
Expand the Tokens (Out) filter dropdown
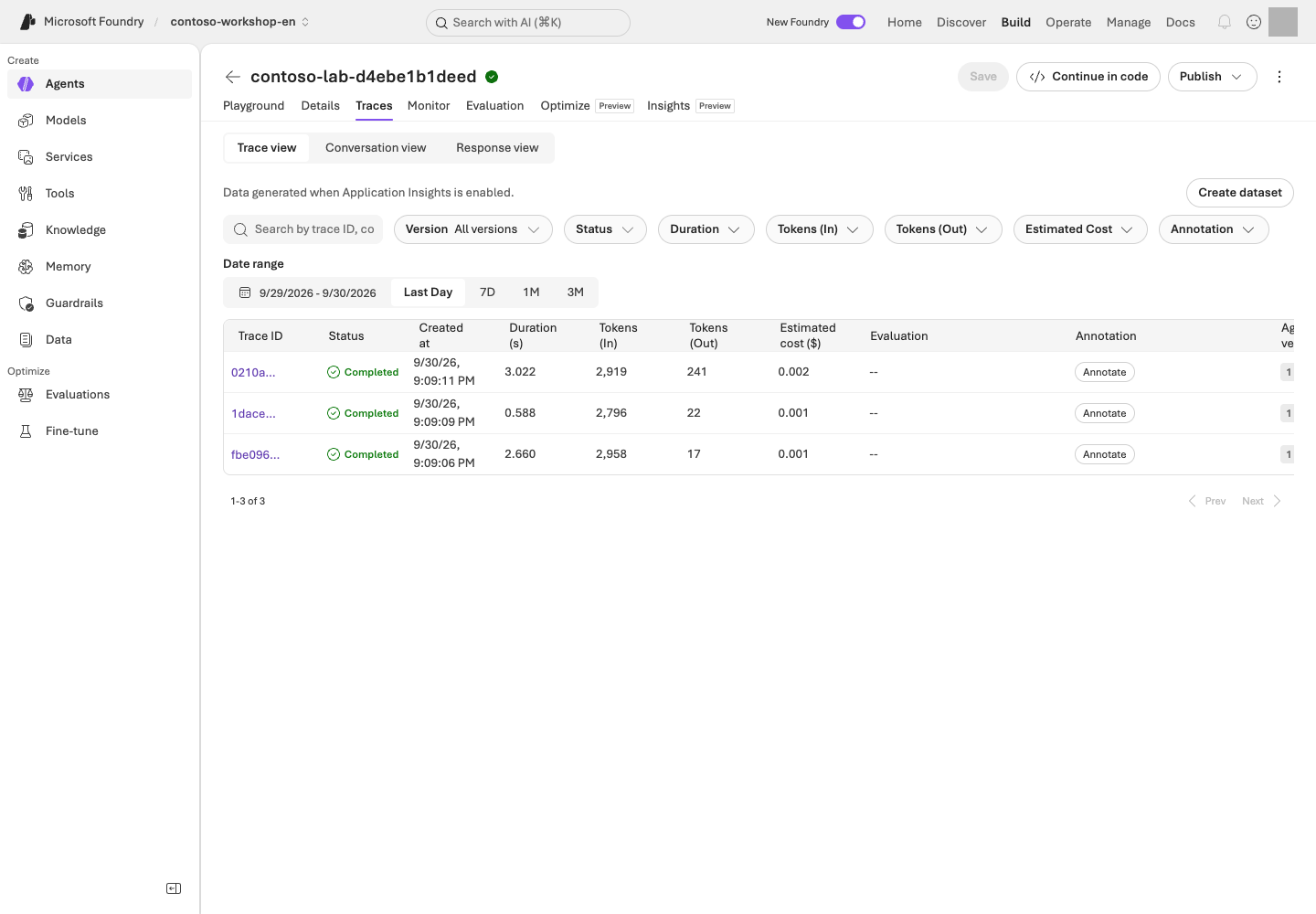tap(943, 229)
